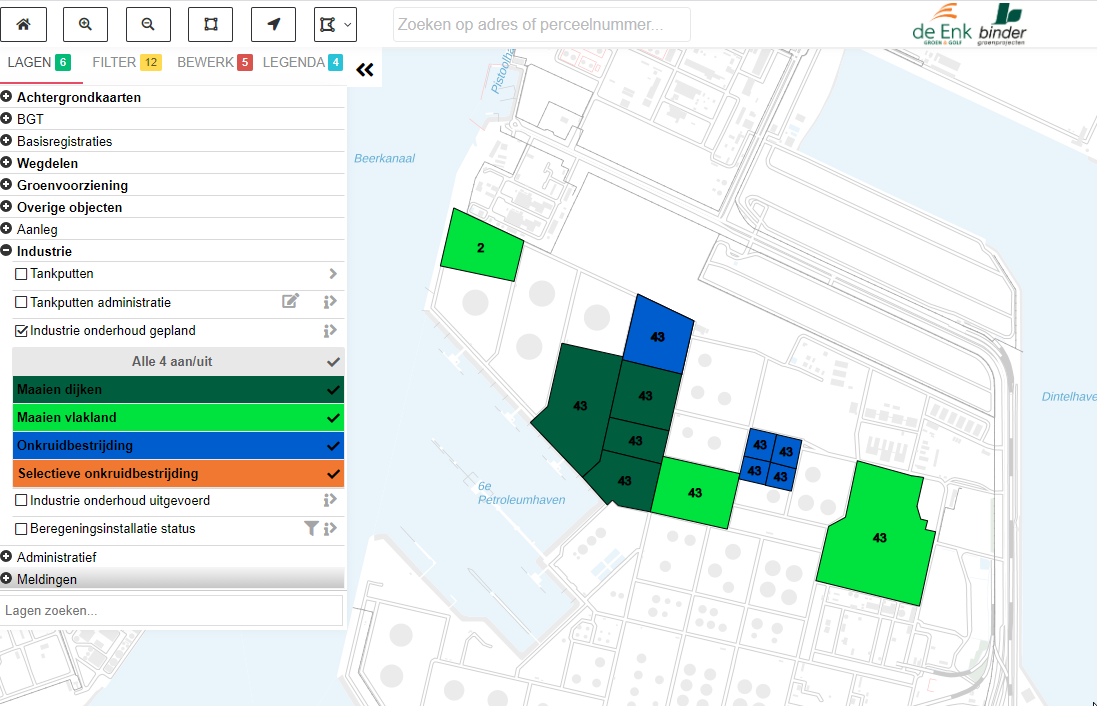This screenshot has height=706, width=1097.
Task: Toggle the green Maaien vlakland legend entry
Action: (178, 417)
